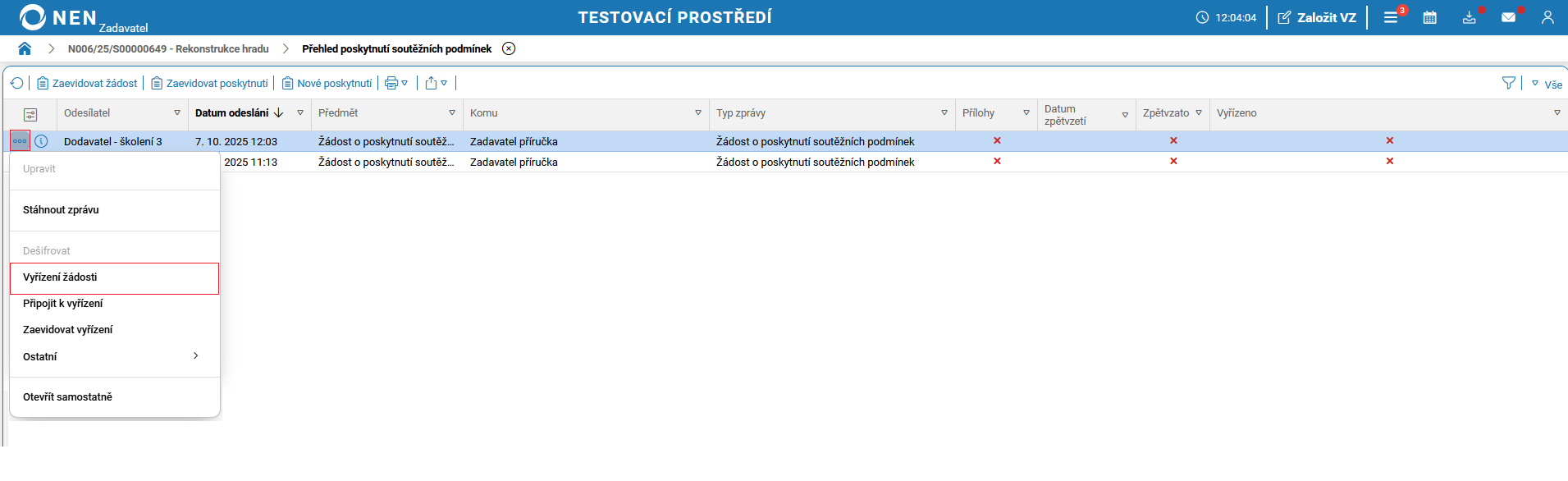The height and width of the screenshot is (481, 1568).
Task: Open the print icon in the toolbar
Action: 391,83
